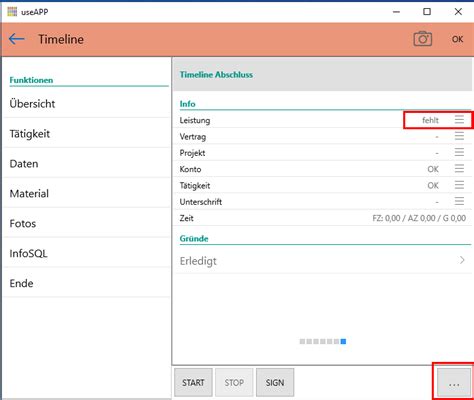
Task: Confirm with OK in the header
Action: 457,39
